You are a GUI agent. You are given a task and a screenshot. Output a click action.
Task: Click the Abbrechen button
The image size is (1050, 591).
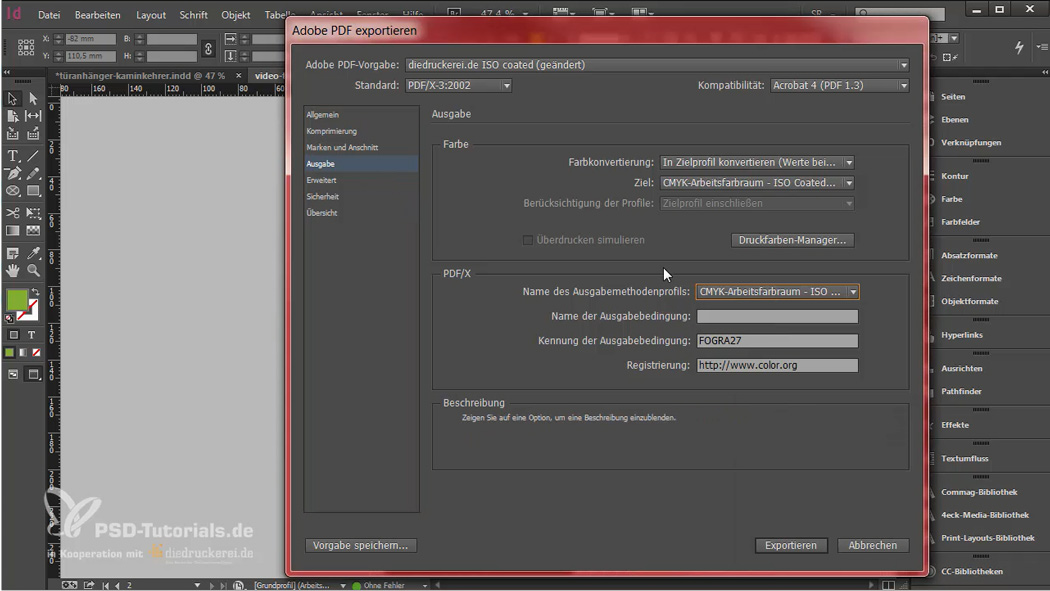(x=873, y=545)
